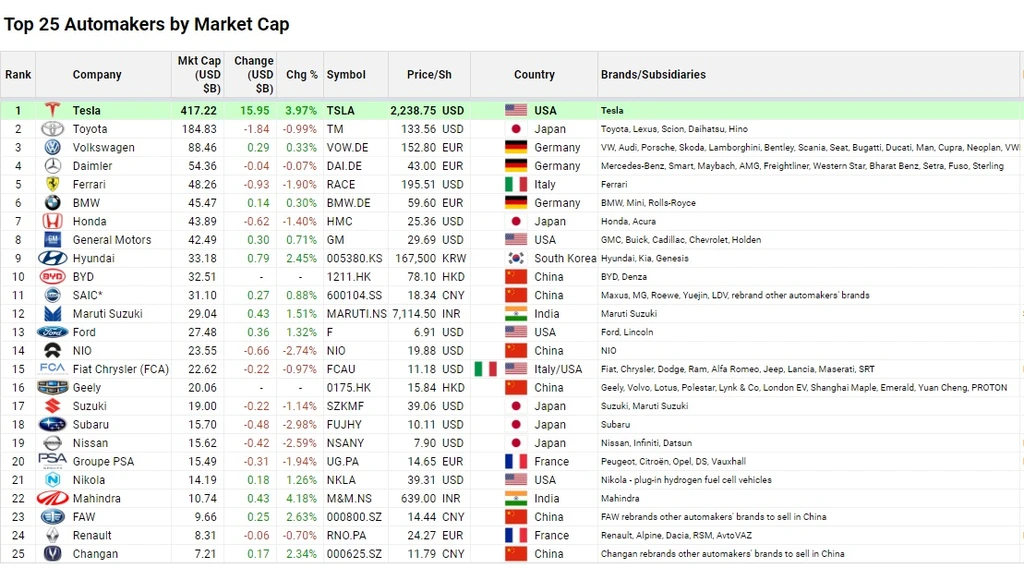Image resolution: width=1024 pixels, height=568 pixels.
Task: Click the '-2.98%' change value for Subaru
Action: tap(300, 424)
